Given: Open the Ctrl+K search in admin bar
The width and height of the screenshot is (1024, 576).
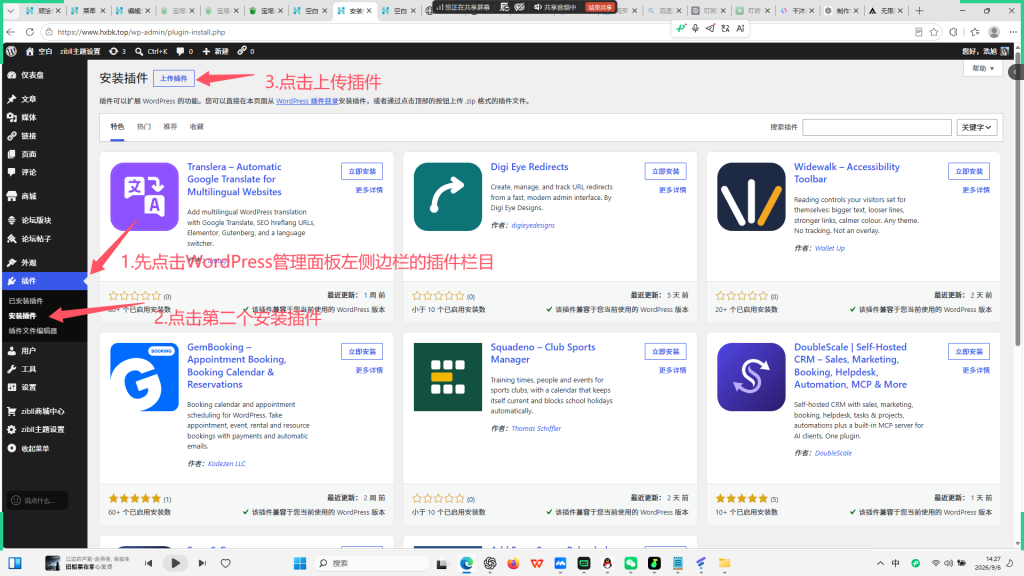Looking at the screenshot, I should click(151, 51).
